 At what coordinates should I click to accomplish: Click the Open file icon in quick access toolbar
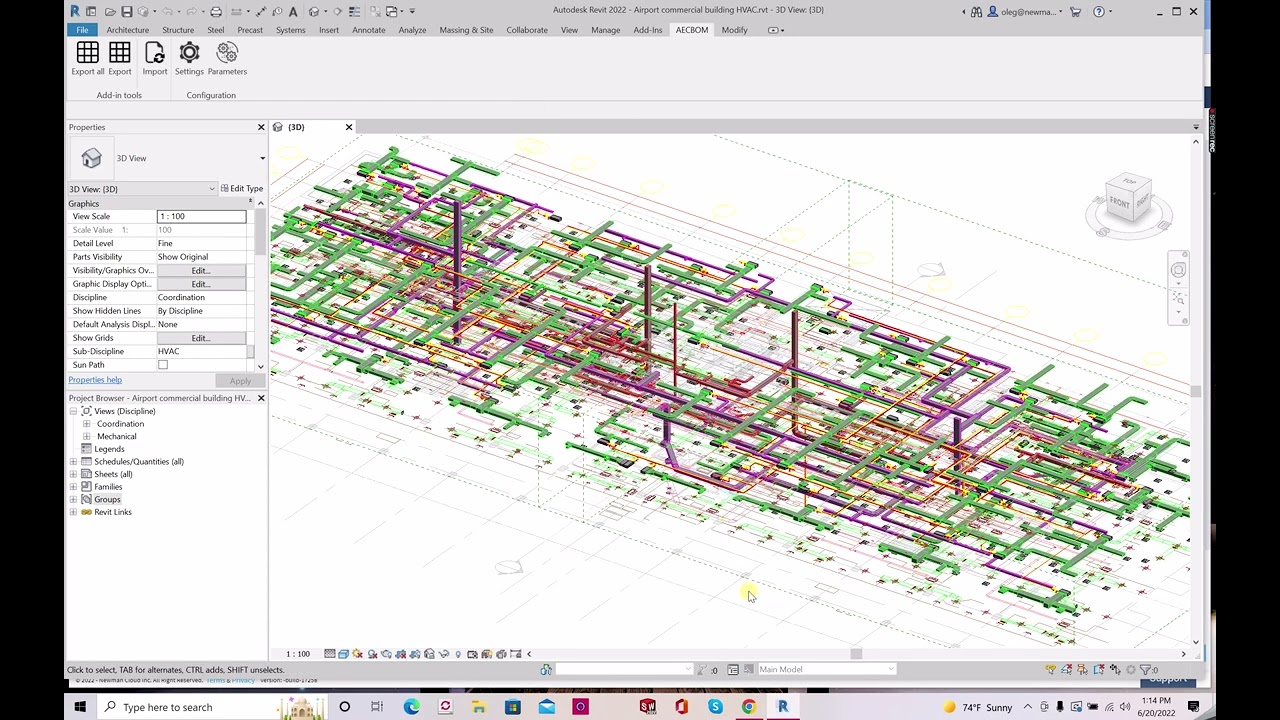point(110,12)
